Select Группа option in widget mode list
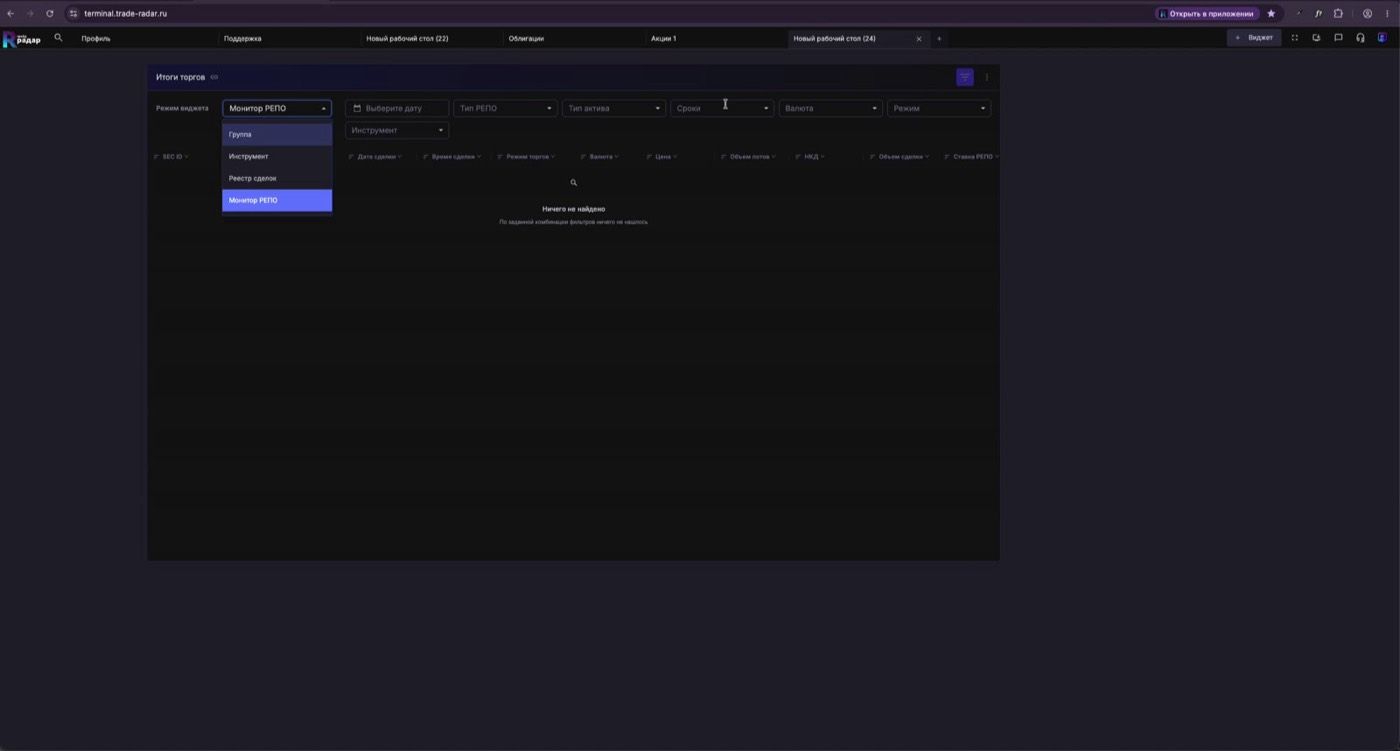This screenshot has height=751, width=1400. [277, 134]
